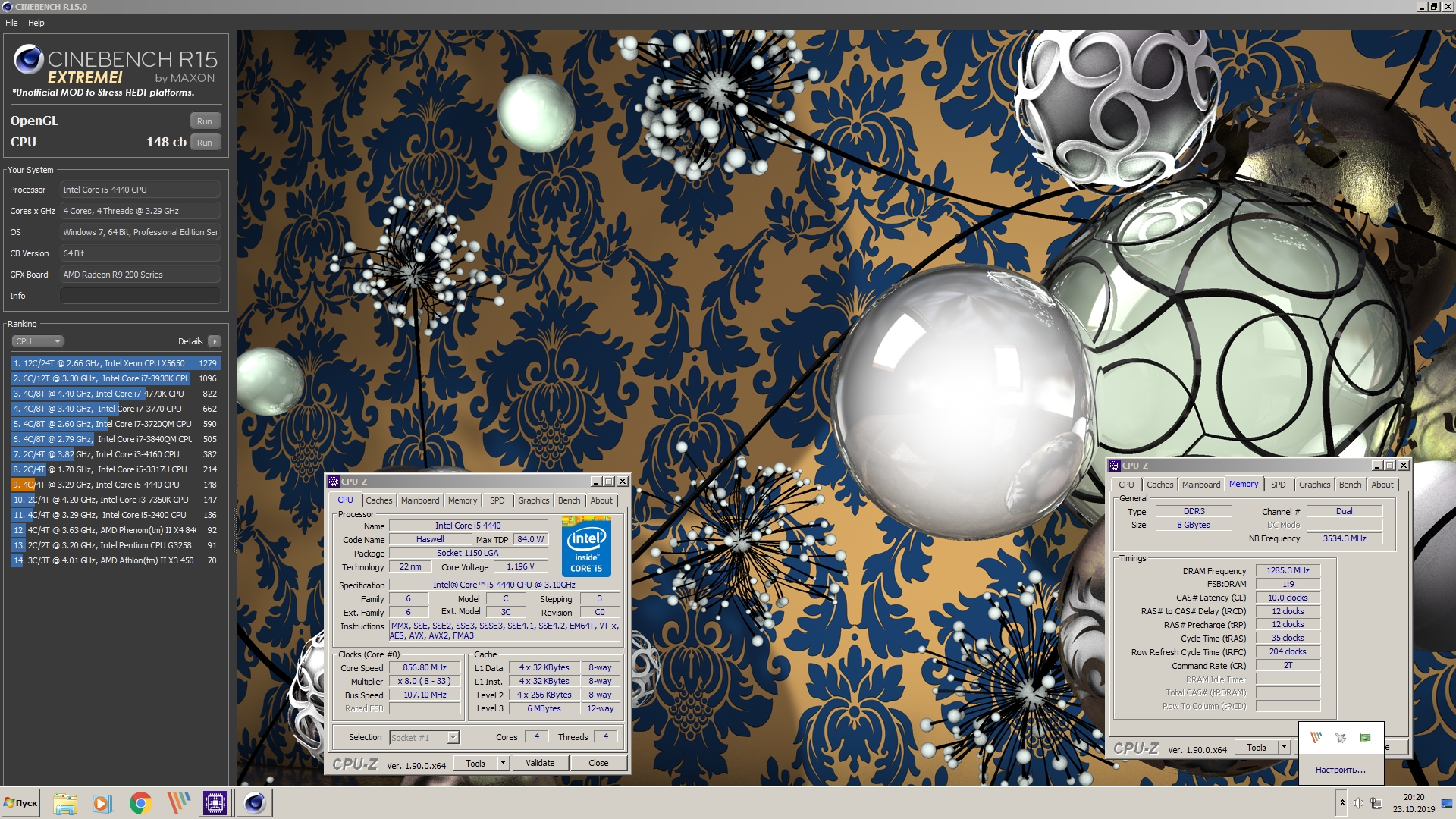Click the green graphics card icon in the tray popup
1456x819 pixels.
coord(1365,737)
